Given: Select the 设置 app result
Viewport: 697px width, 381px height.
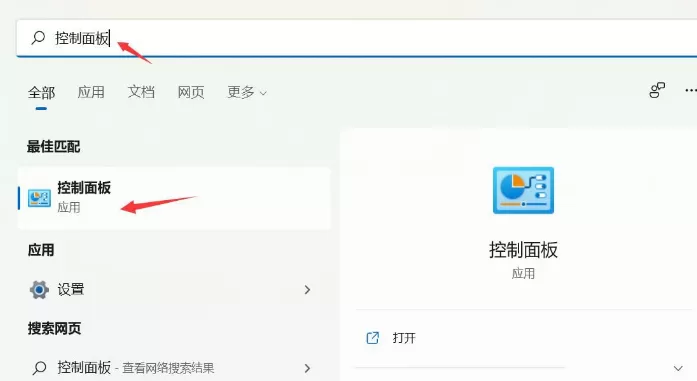Looking at the screenshot, I should (x=174, y=290).
